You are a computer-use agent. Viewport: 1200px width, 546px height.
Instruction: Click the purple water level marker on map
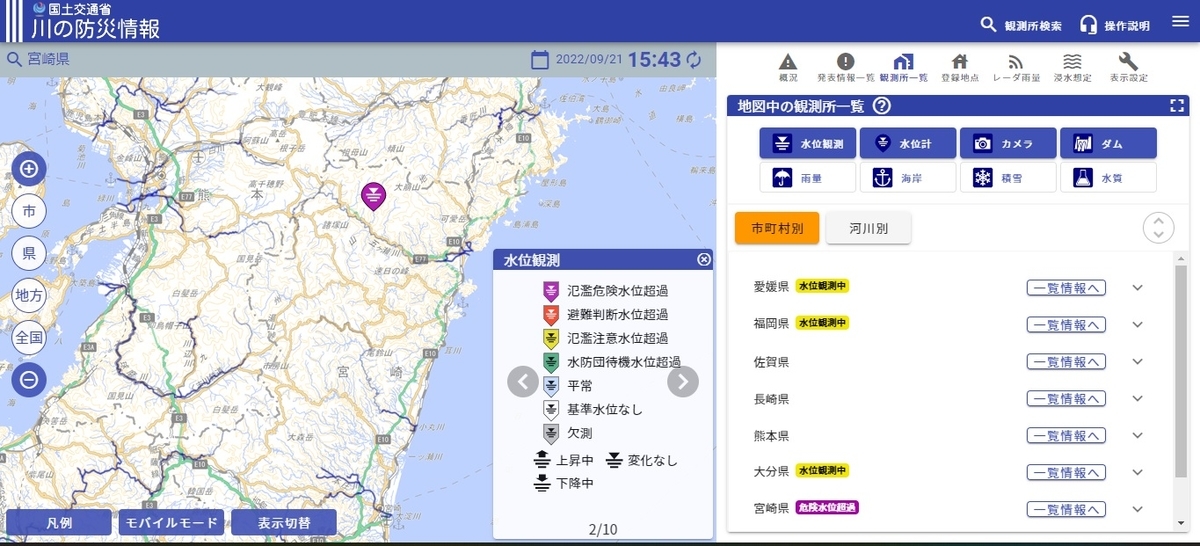coord(373,195)
